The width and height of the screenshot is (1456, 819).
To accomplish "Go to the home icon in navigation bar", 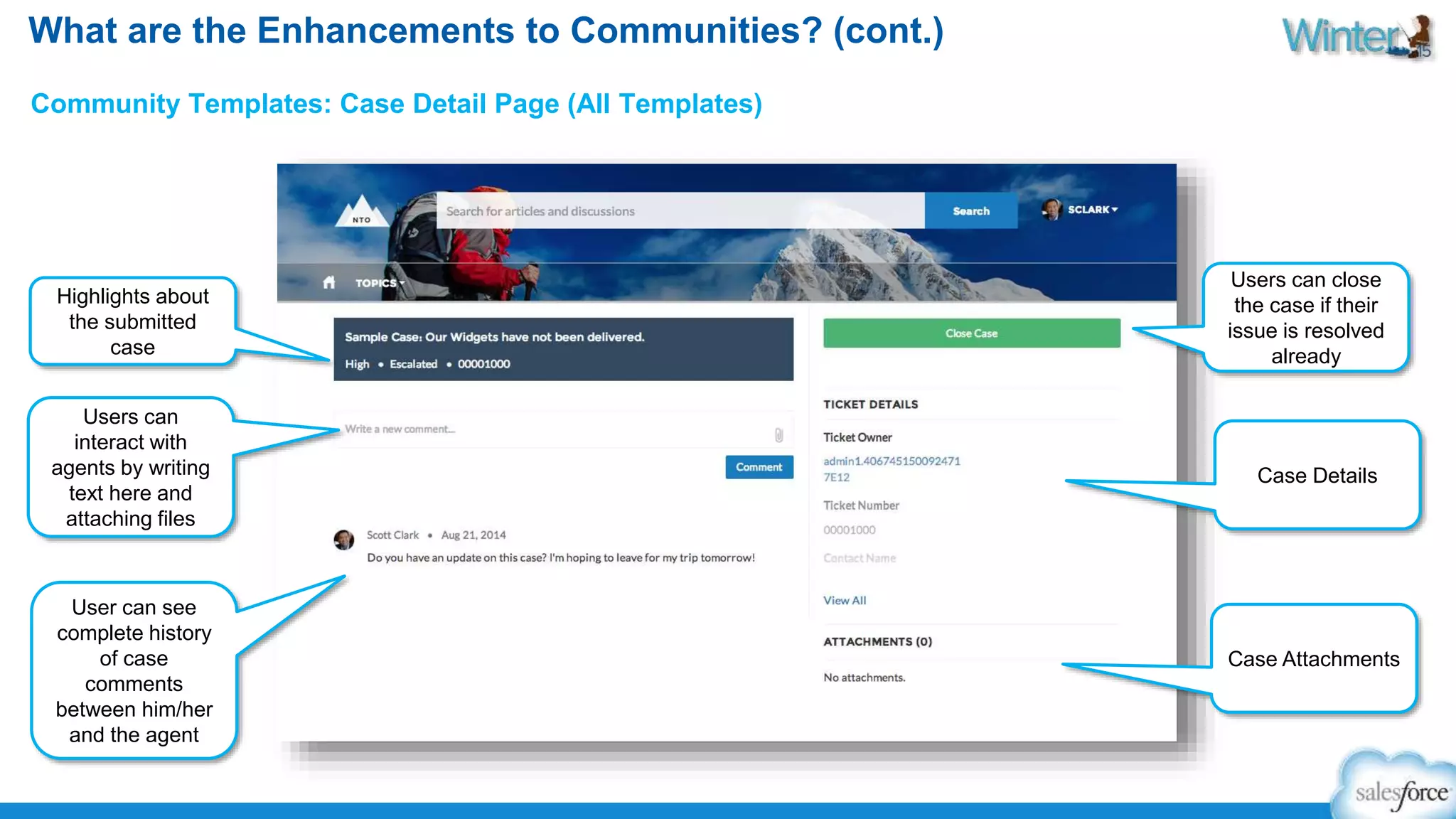I will (328, 282).
